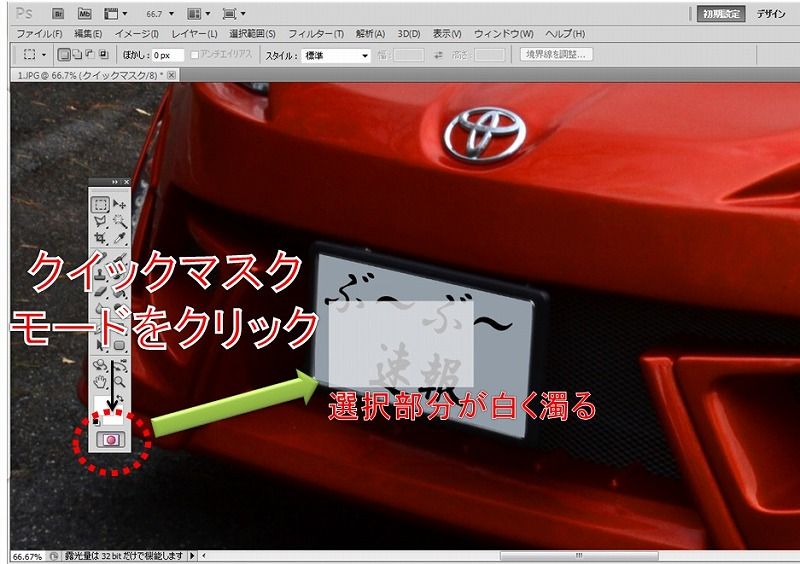Viewport: 800px width, 564px height.
Task: Select the Path Selection arrow tool
Action: point(100,346)
